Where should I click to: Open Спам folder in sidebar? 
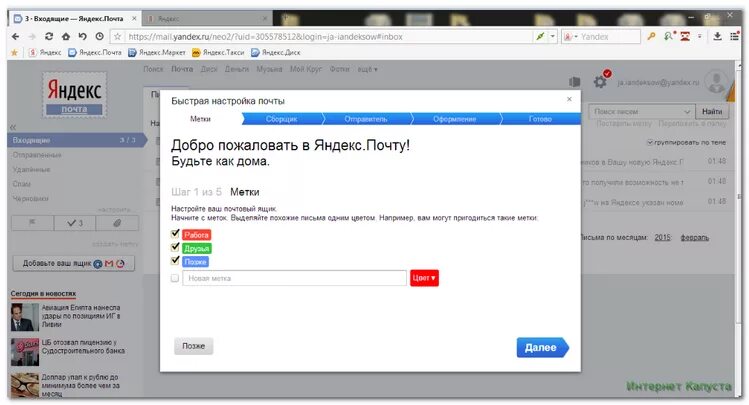(21, 184)
